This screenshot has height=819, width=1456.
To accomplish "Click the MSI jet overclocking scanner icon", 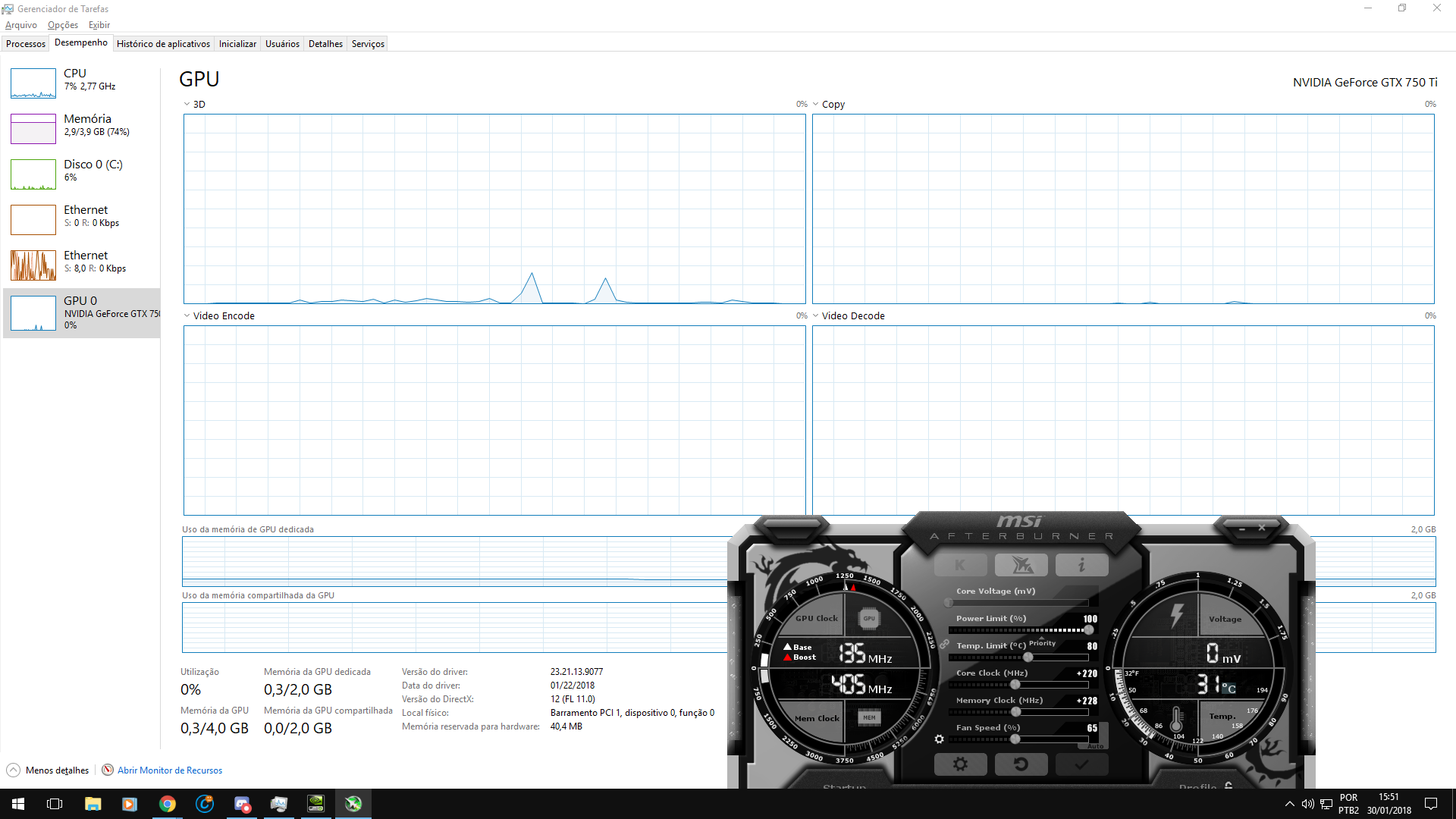I will click(1021, 565).
